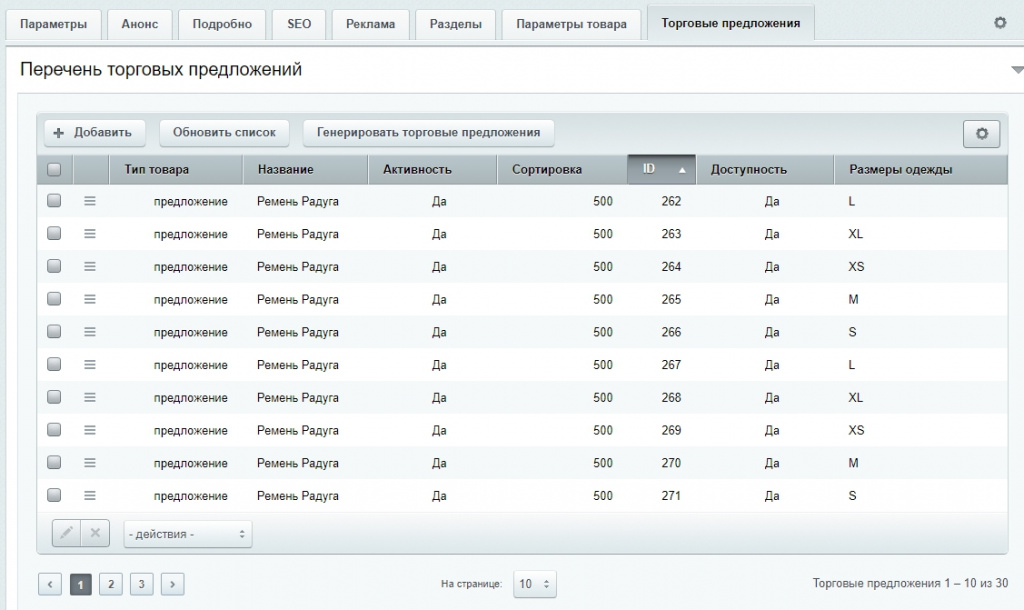Open row actions menu for ID 271
The image size is (1024, 610).
[x=90, y=496]
